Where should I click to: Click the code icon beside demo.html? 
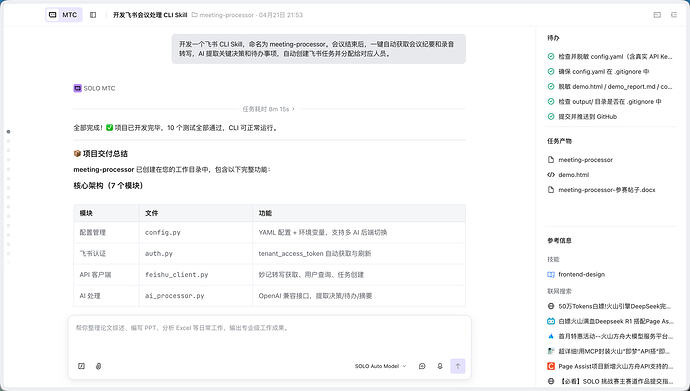pyautogui.click(x=551, y=175)
